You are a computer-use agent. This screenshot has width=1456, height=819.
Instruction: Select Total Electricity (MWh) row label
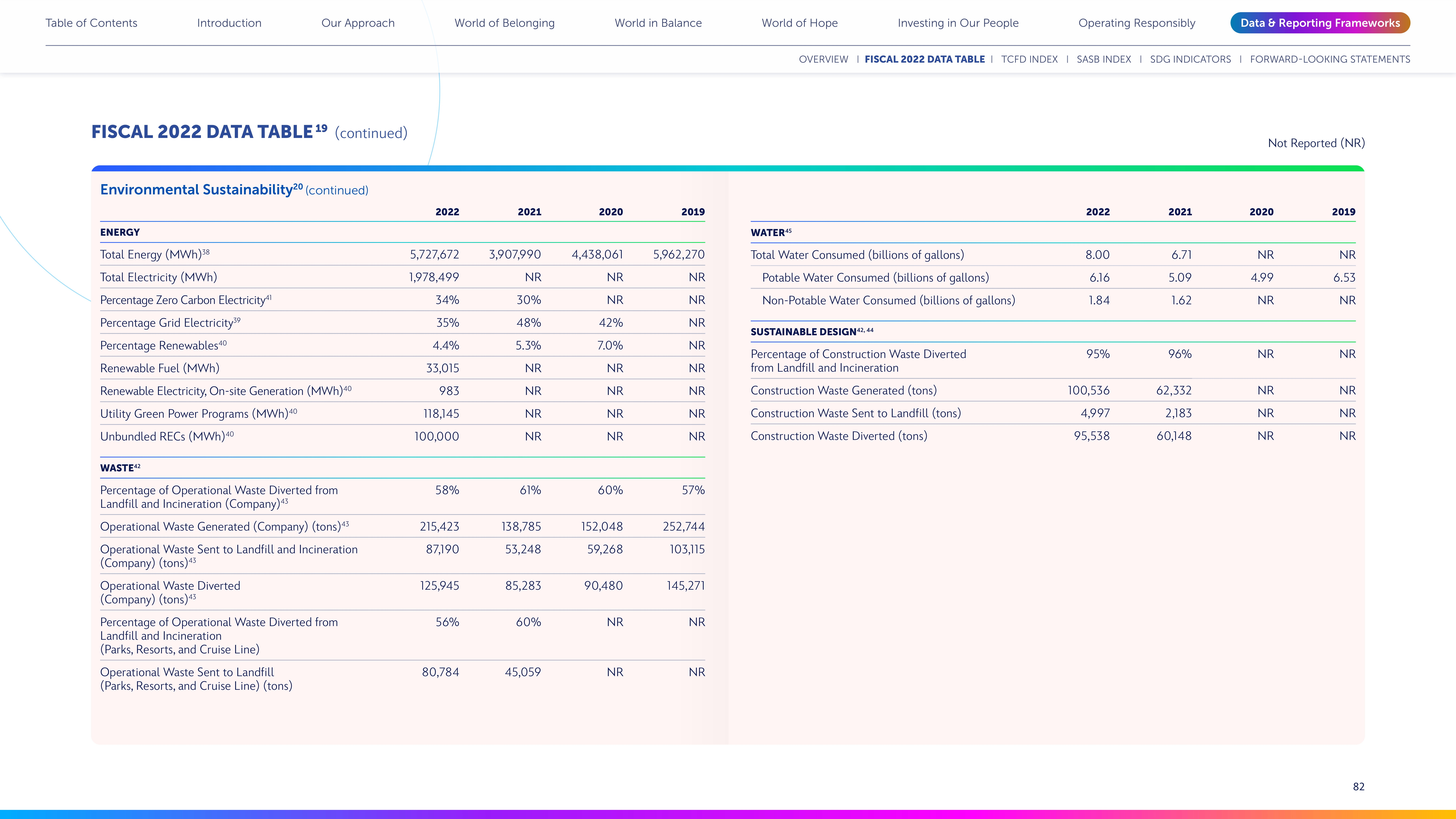158,278
